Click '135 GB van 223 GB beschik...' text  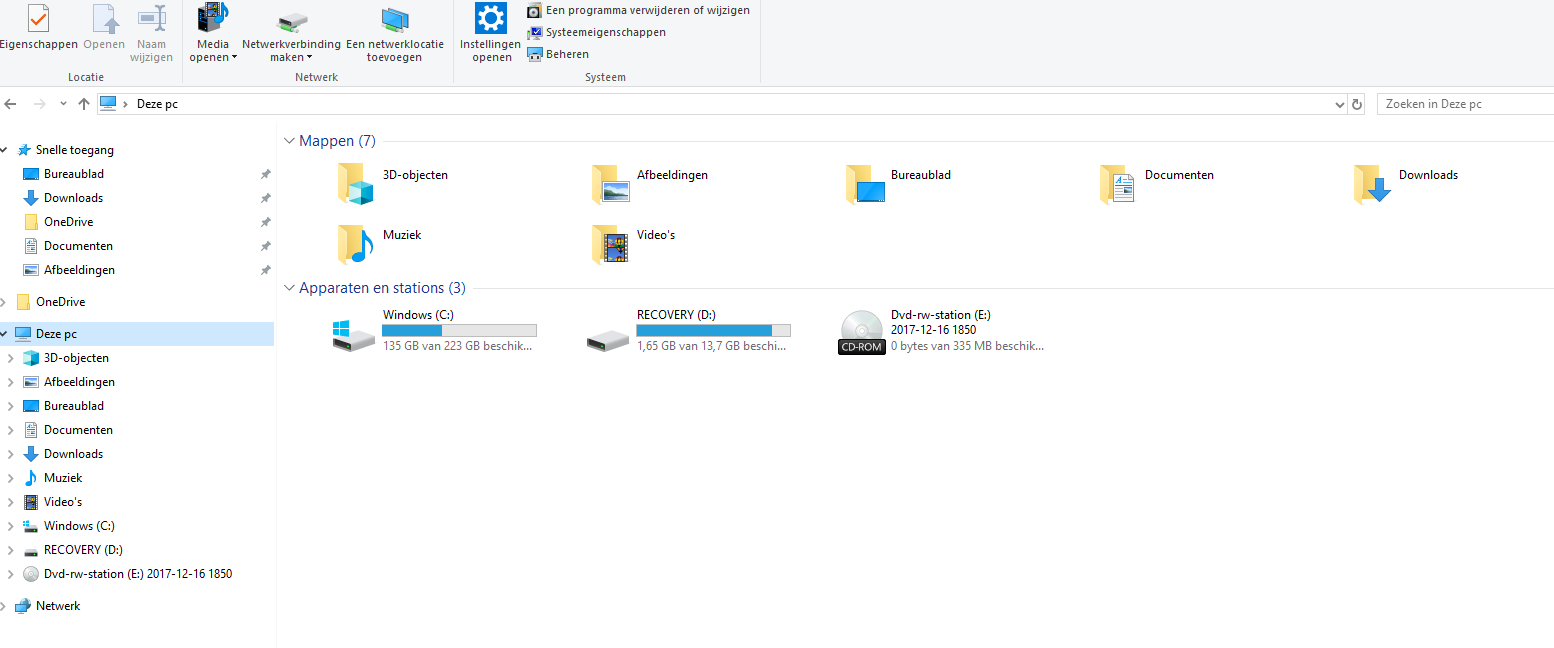click(x=458, y=346)
